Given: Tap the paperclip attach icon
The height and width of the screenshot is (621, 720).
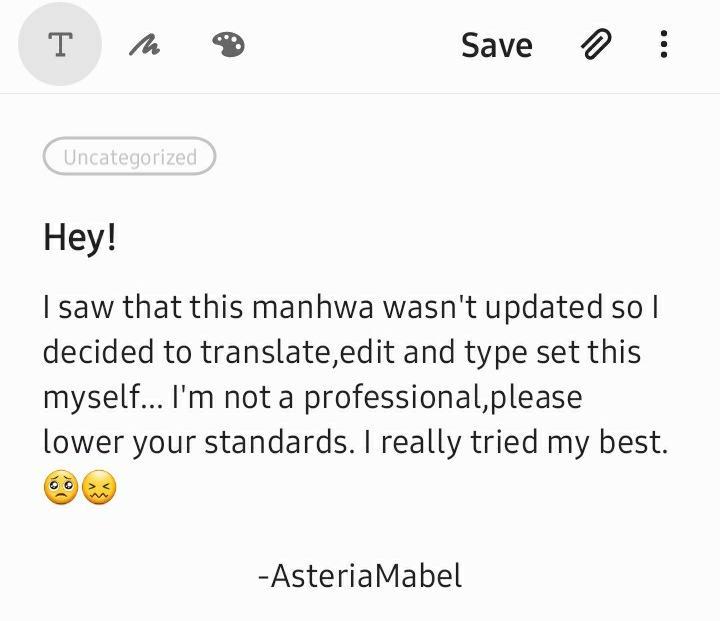Looking at the screenshot, I should point(596,45).
